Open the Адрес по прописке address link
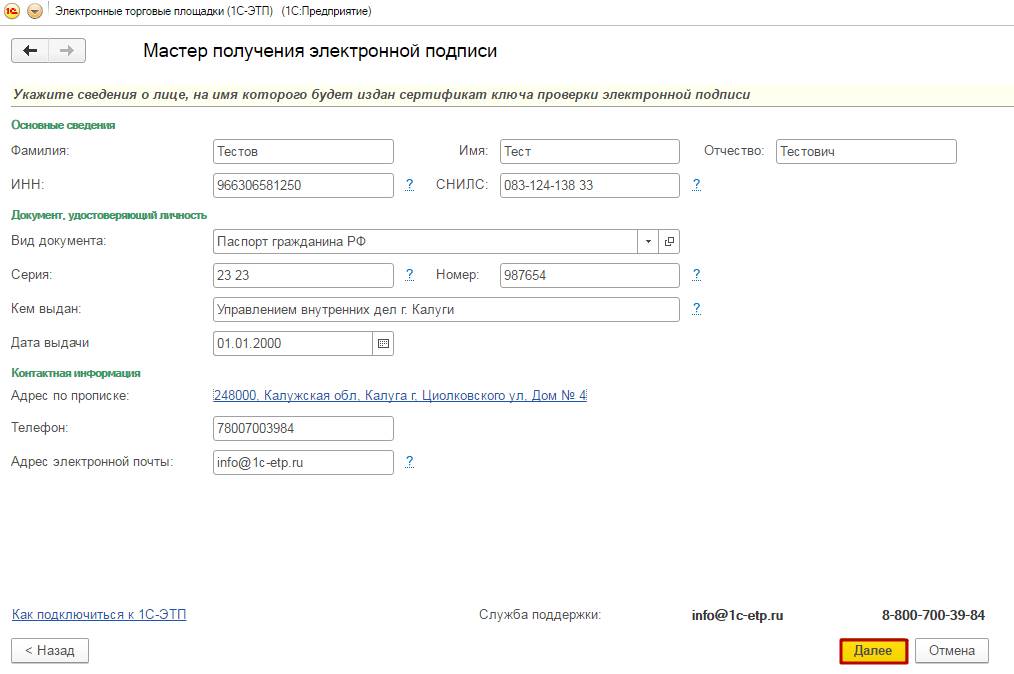 coord(400,396)
